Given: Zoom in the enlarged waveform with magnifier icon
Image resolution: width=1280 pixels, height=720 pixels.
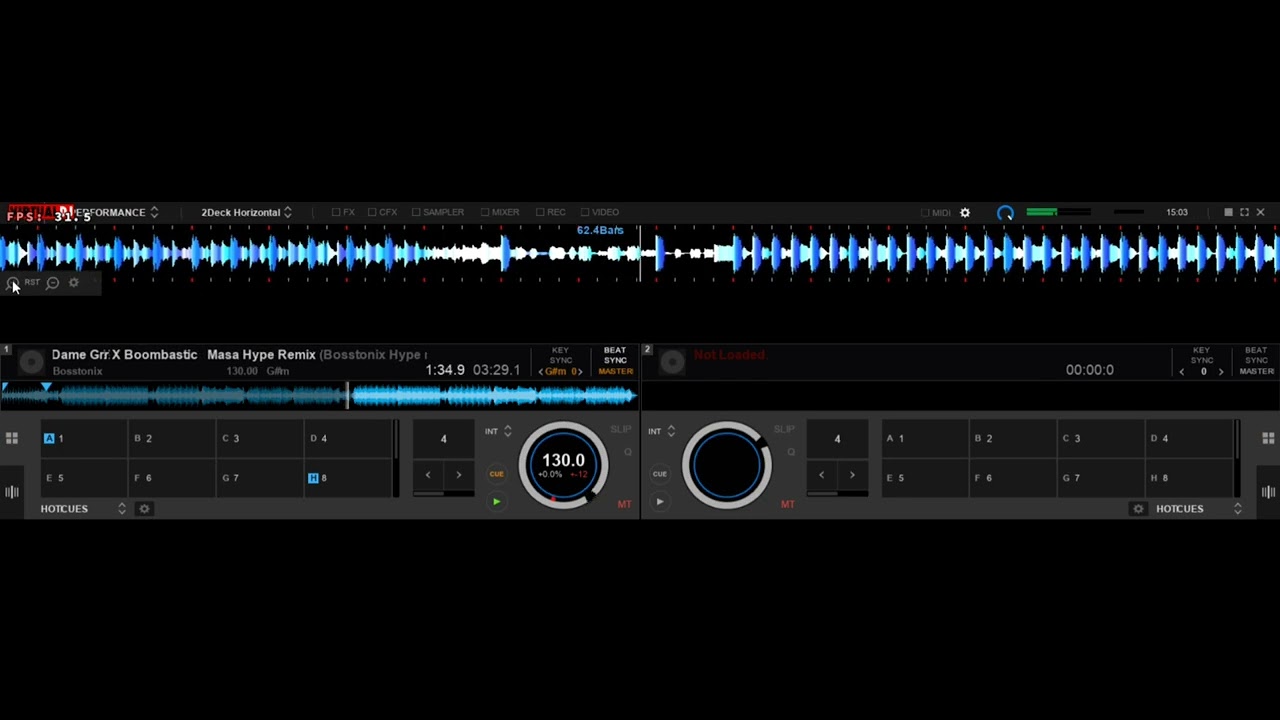Looking at the screenshot, I should pyautogui.click(x=12, y=283).
